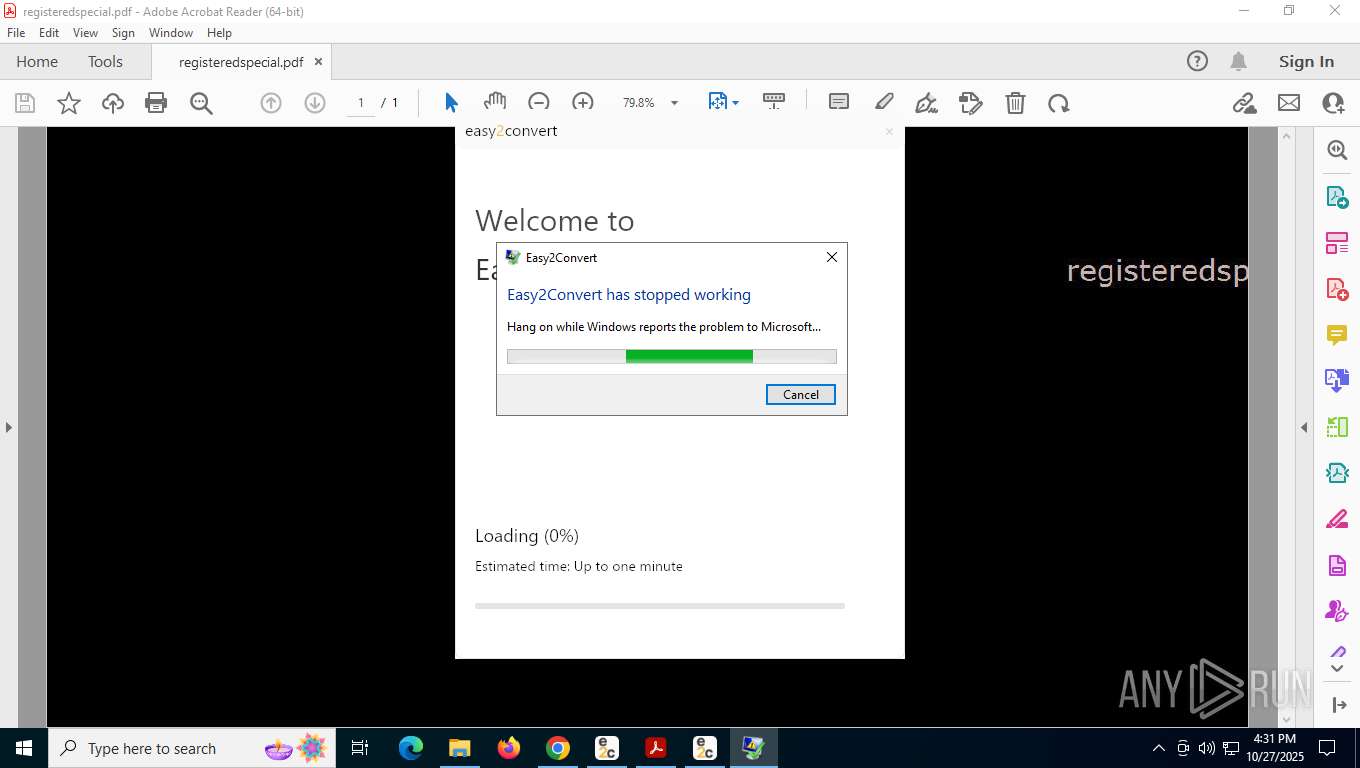1360x768 pixels.
Task: Open the Edit PDF sidebar tool
Action: 1337,243
